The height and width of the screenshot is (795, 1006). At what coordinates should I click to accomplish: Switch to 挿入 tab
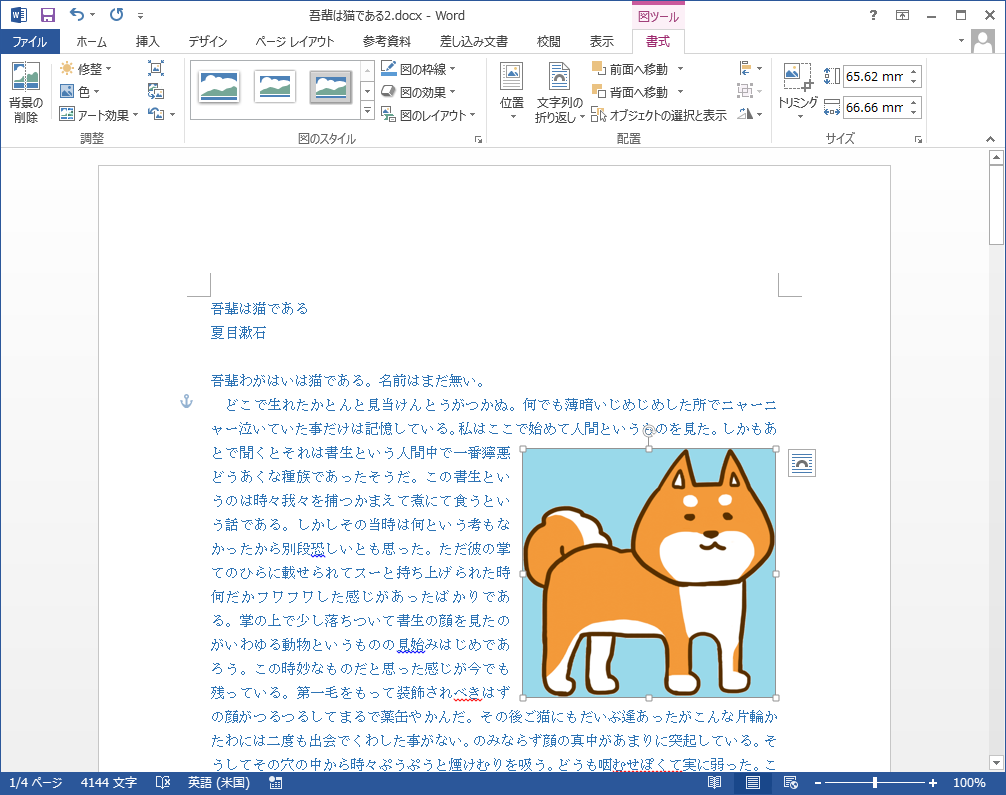point(148,42)
